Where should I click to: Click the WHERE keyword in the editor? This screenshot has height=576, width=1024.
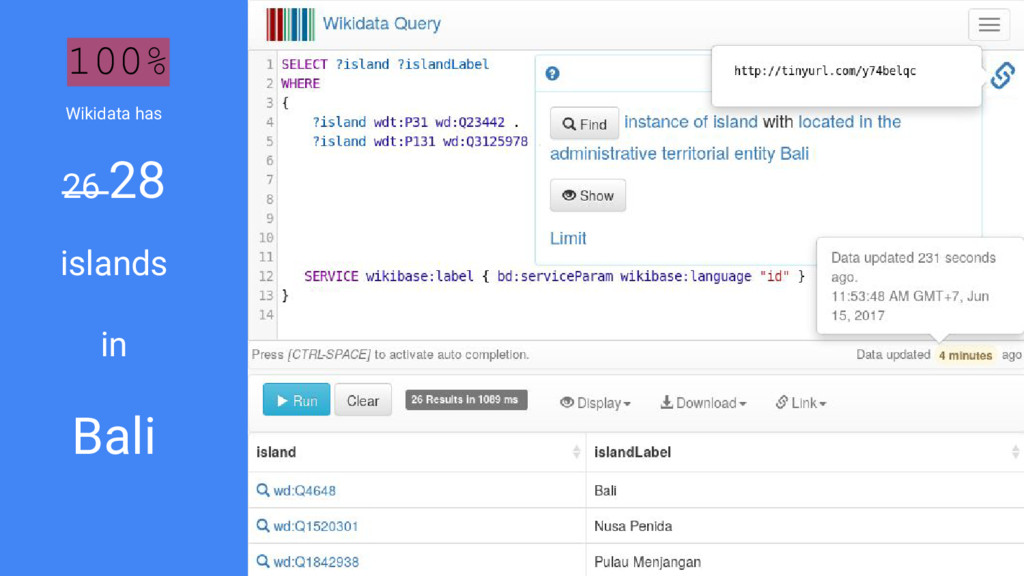pos(300,84)
